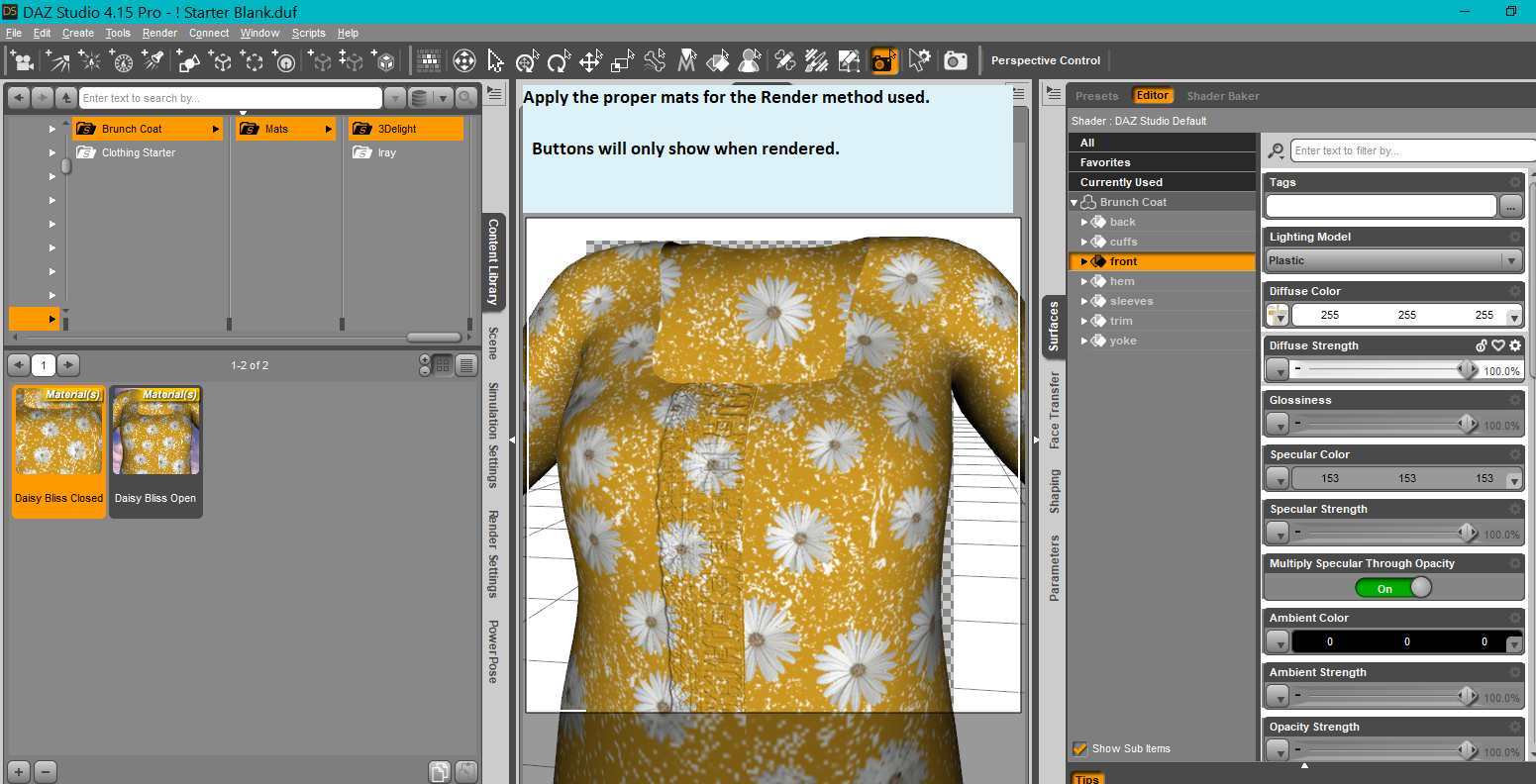Expand the front surface item
Screen dimensions: 1536x784
click(1084, 261)
